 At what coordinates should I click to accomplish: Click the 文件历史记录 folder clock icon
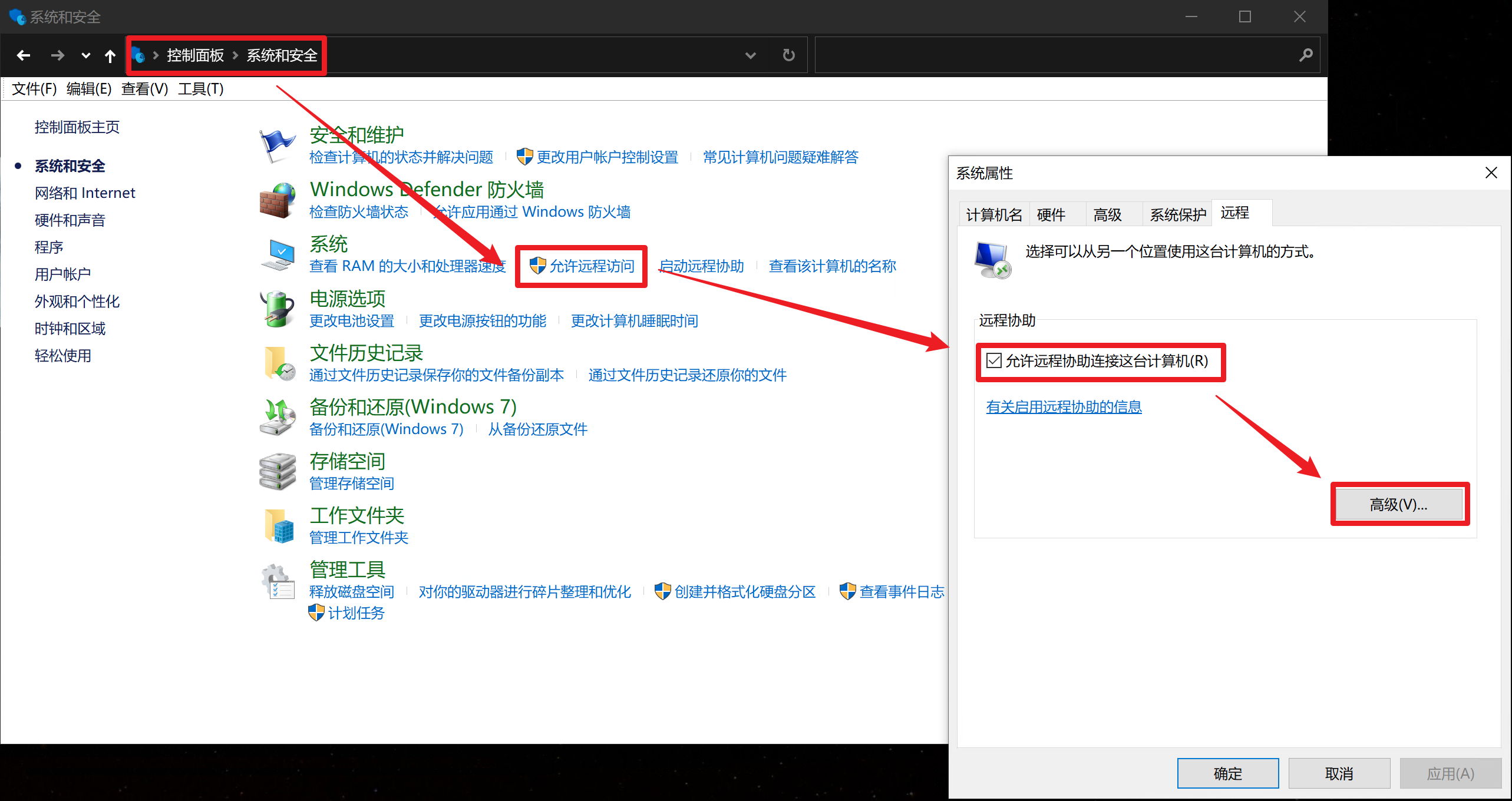(x=279, y=363)
